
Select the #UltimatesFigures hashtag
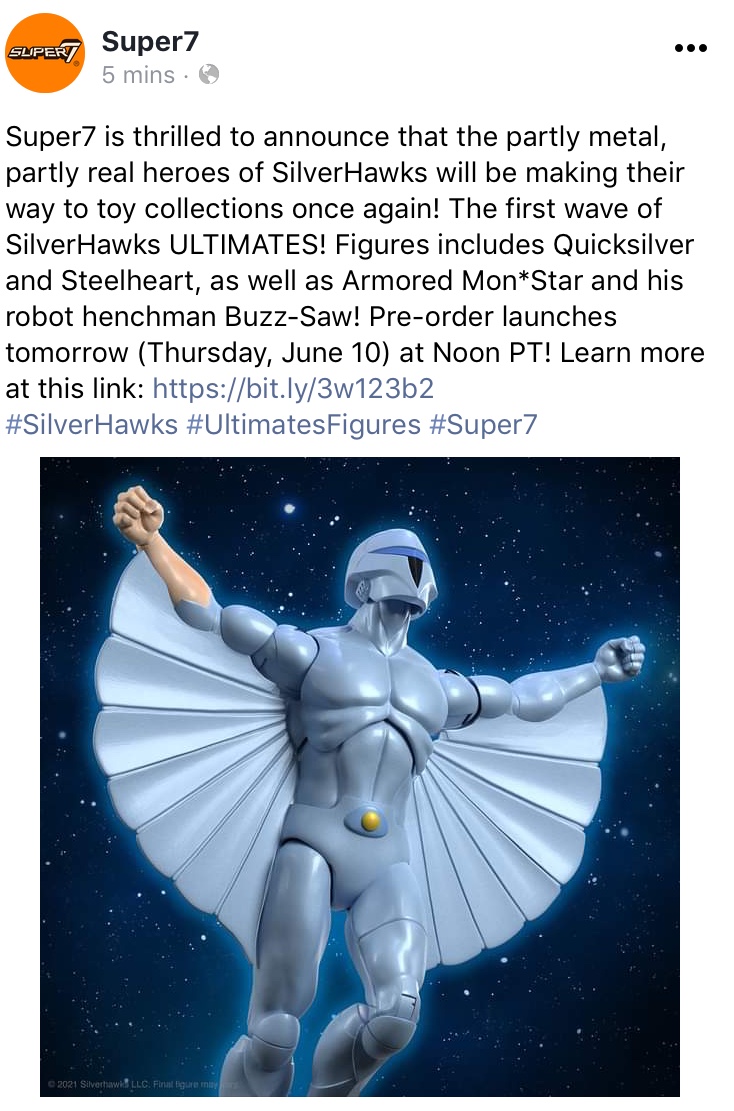tap(303, 424)
